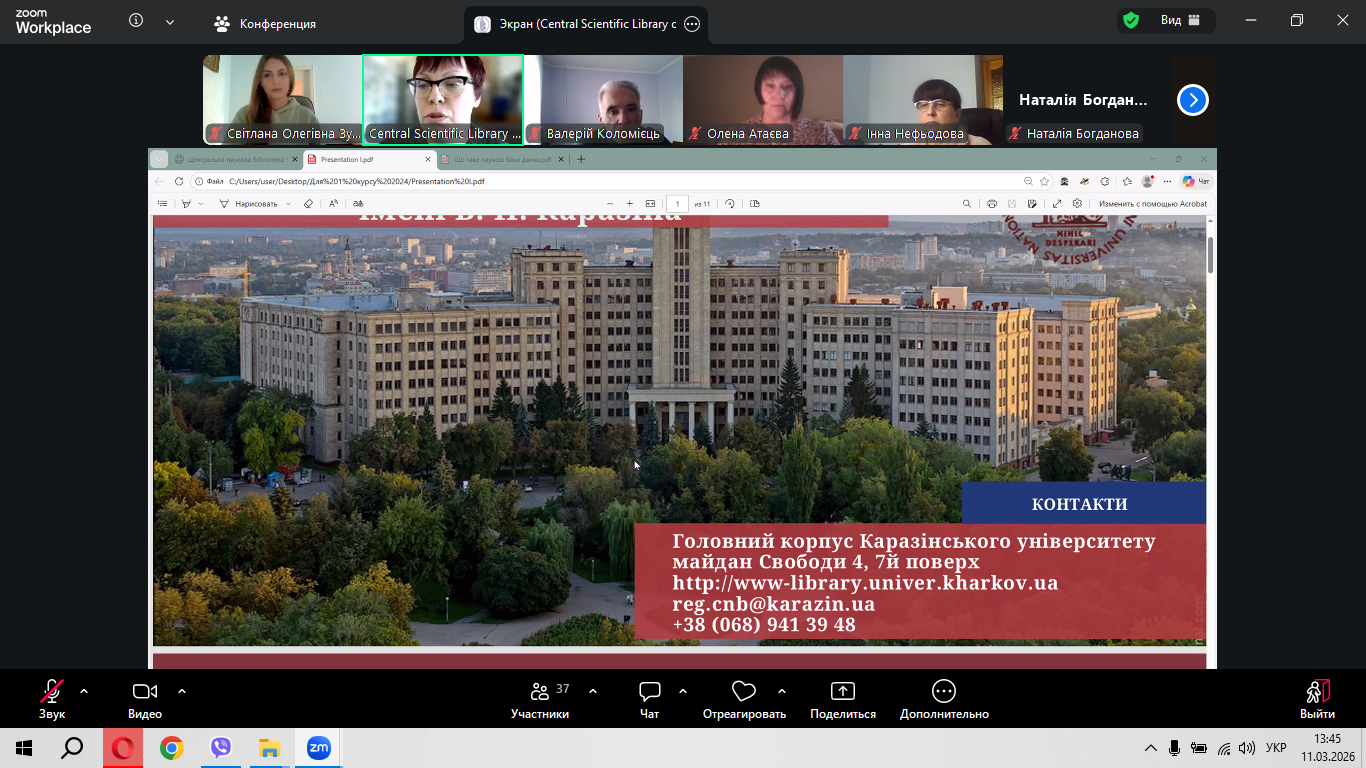Click the Отреагировать reactions heart icon
This screenshot has width=1366, height=768.
(x=743, y=692)
